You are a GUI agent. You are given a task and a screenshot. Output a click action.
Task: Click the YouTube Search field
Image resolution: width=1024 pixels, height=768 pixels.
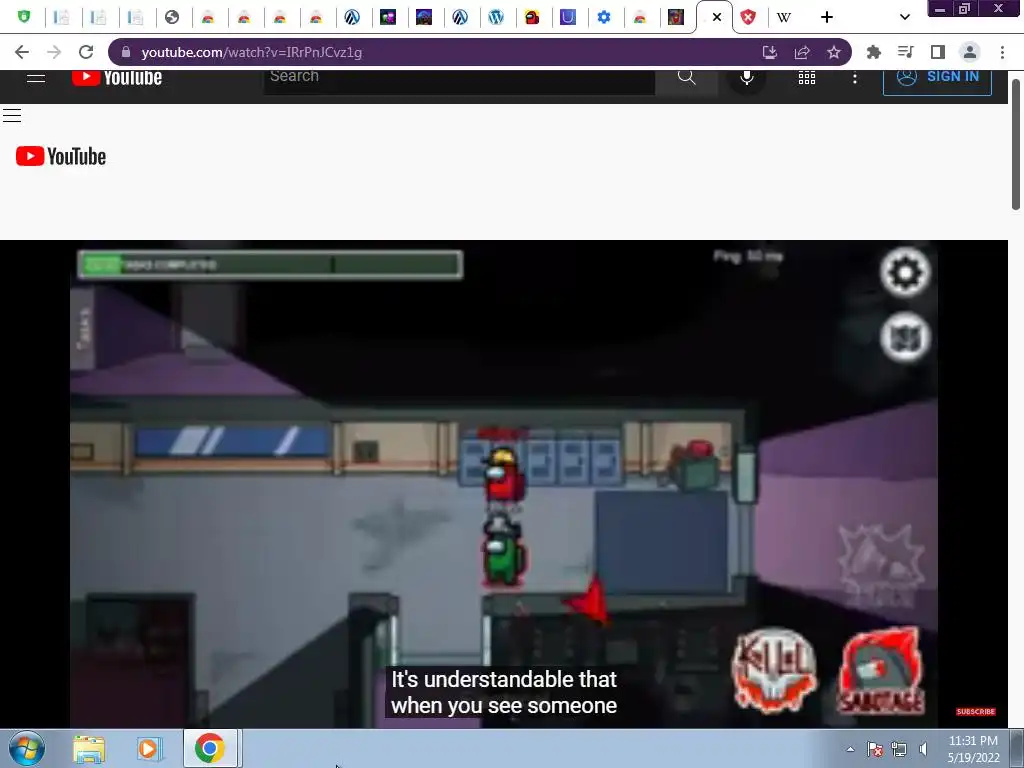459,80
